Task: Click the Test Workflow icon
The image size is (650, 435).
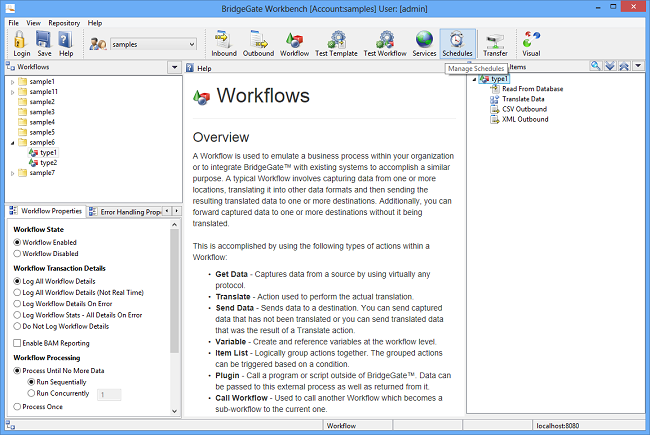Action: [385, 44]
